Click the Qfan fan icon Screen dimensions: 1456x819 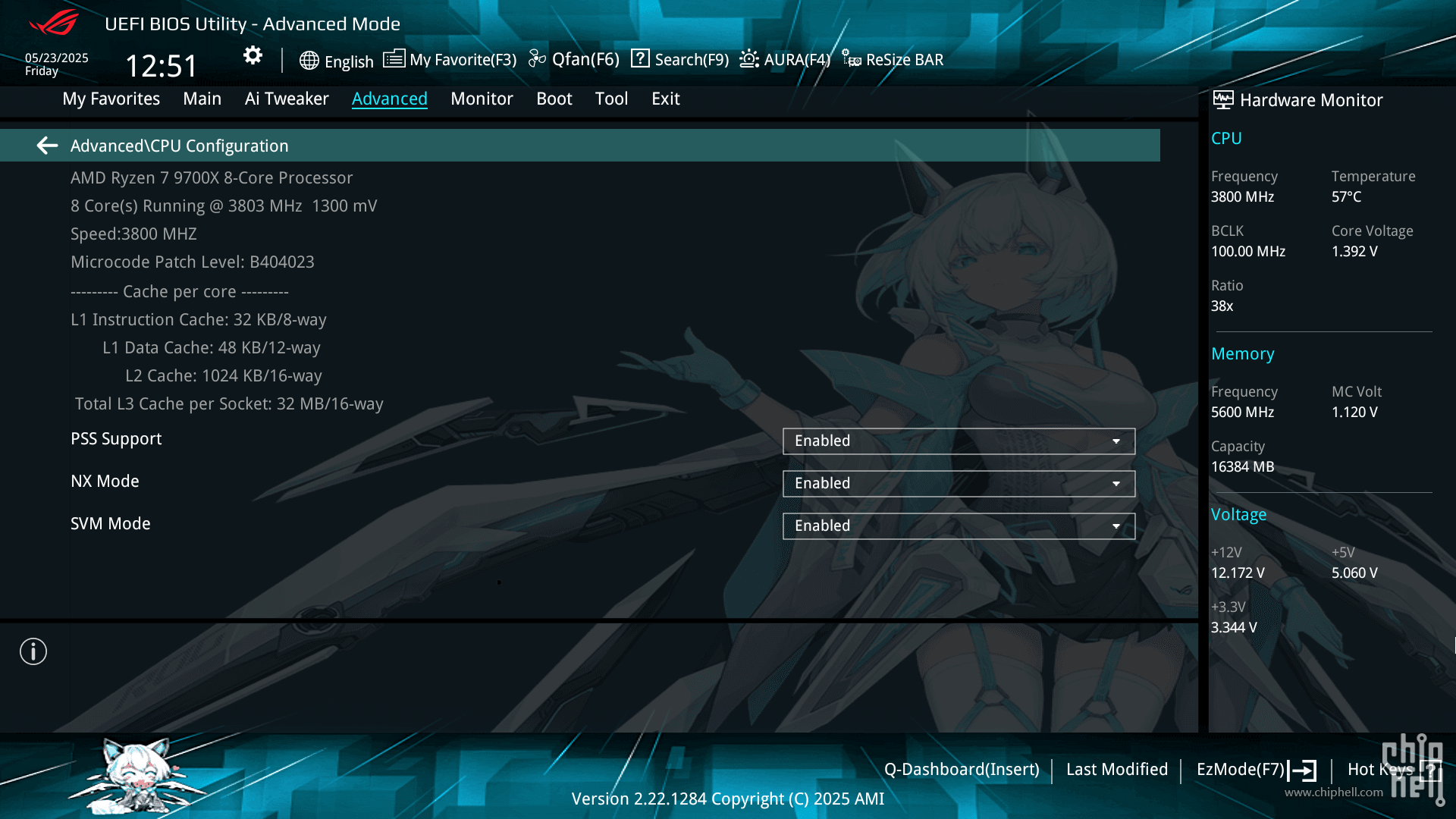click(x=537, y=59)
